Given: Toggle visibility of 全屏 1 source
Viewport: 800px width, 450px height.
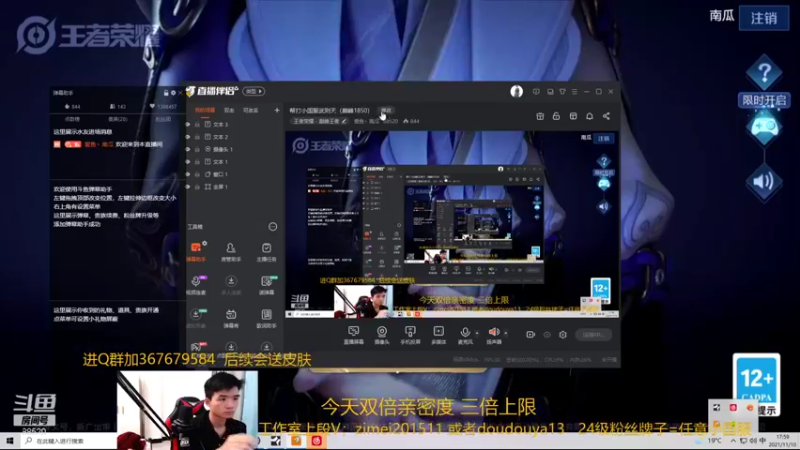Looking at the screenshot, I should (x=188, y=187).
